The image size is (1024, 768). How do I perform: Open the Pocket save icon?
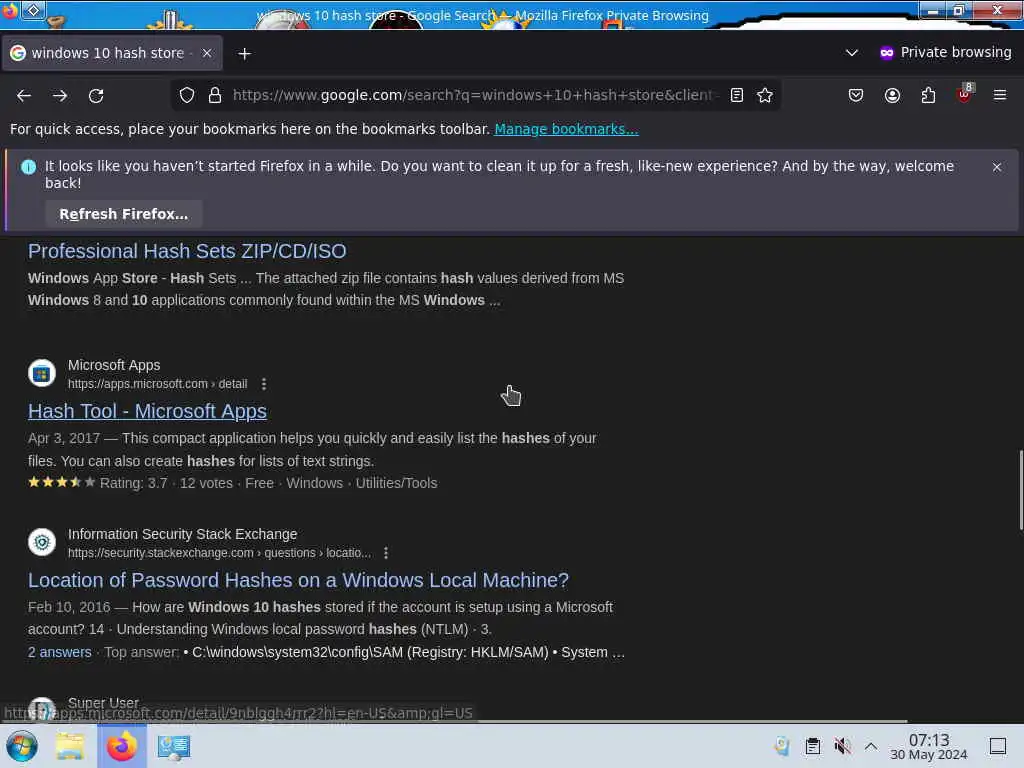856,95
